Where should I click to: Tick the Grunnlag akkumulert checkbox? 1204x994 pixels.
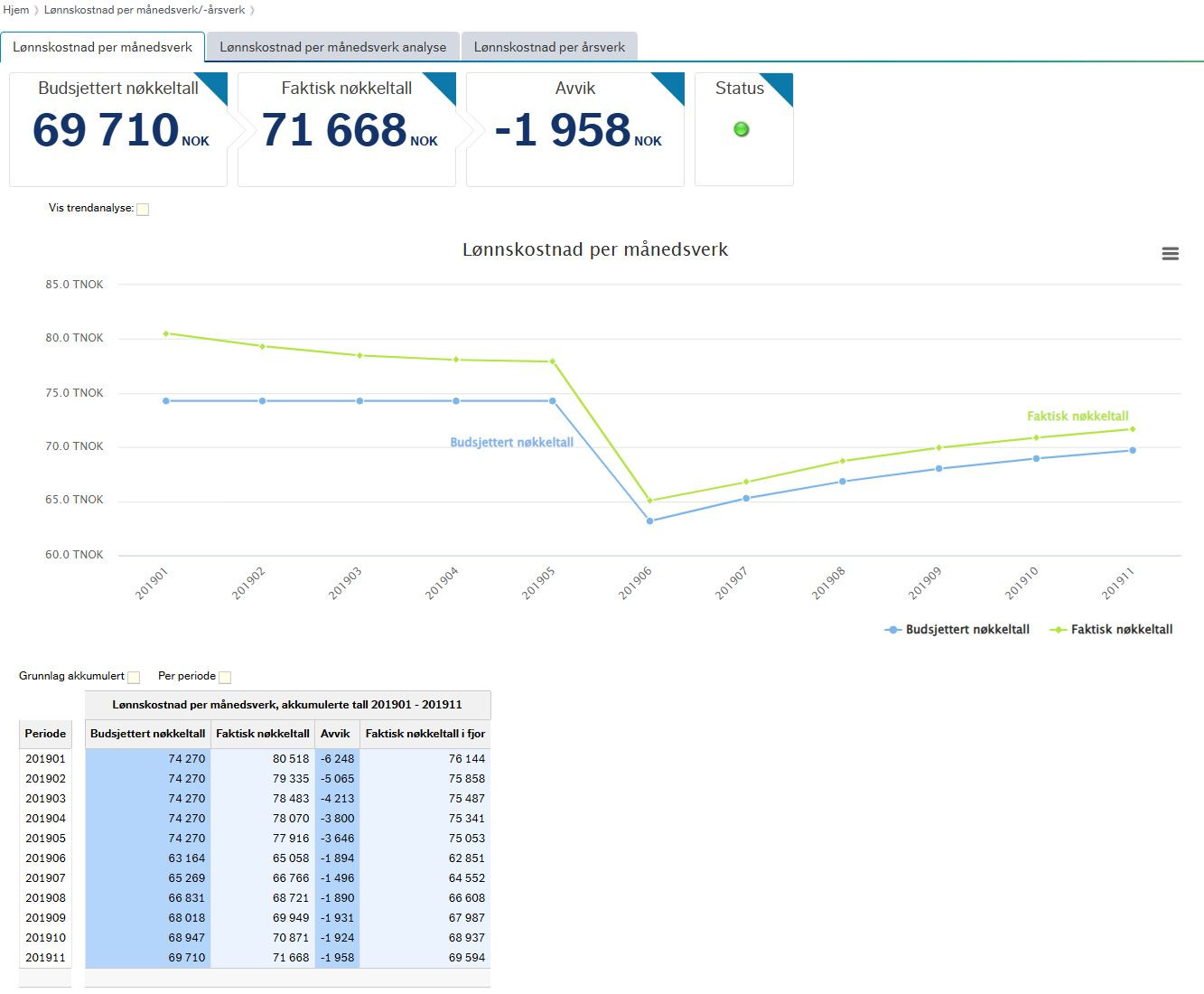tap(134, 678)
